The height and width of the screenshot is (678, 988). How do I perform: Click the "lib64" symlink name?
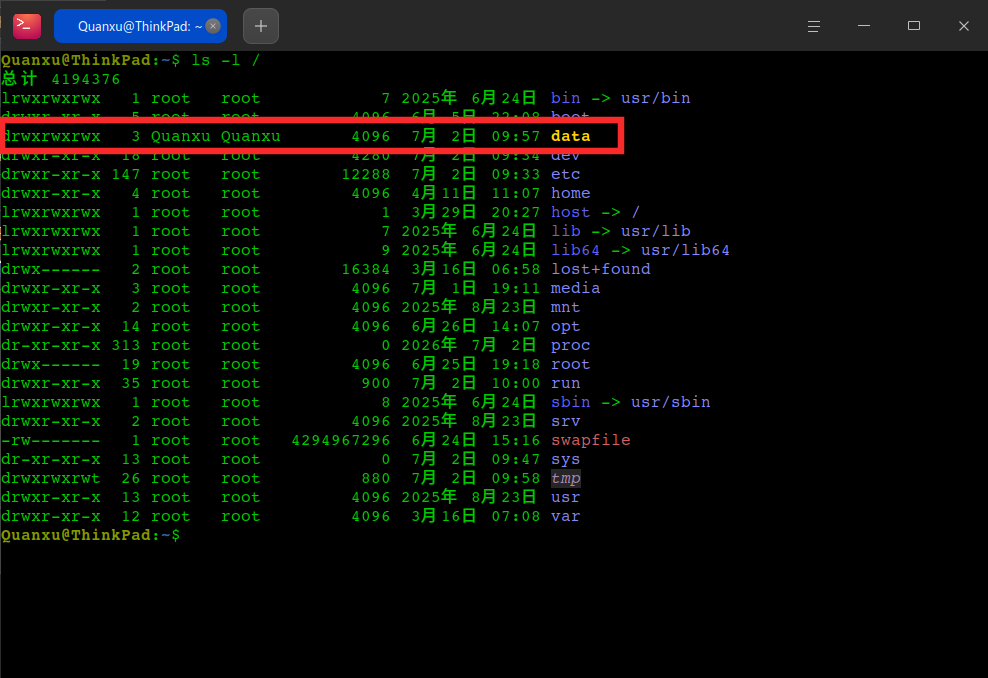[576, 250]
